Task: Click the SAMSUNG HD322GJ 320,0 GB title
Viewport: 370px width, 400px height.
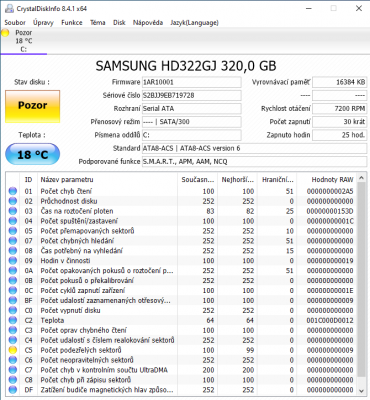Action: (x=186, y=66)
